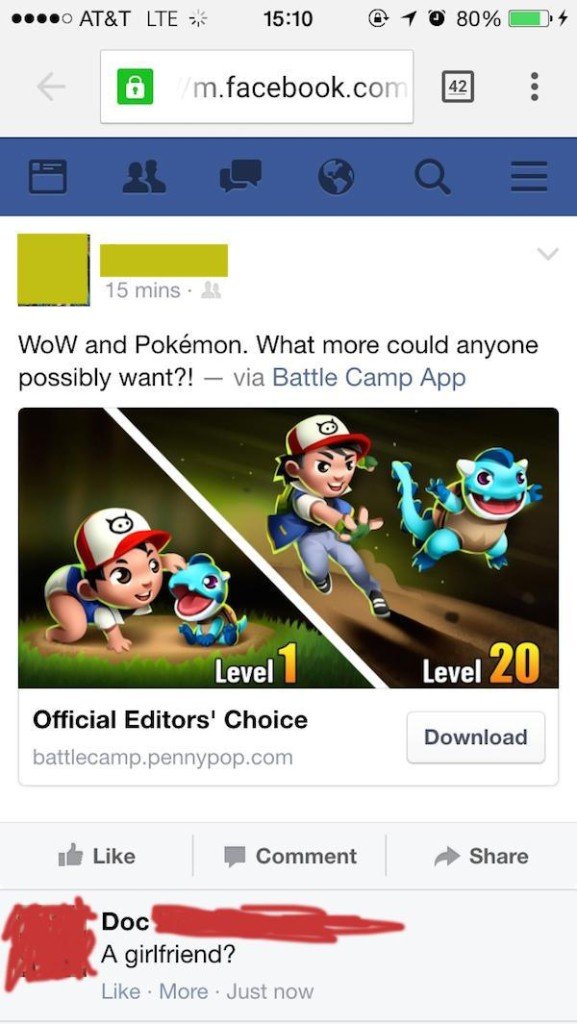This screenshot has width=577, height=1024.
Task: Expand the post options chevron
Action: coord(548,253)
